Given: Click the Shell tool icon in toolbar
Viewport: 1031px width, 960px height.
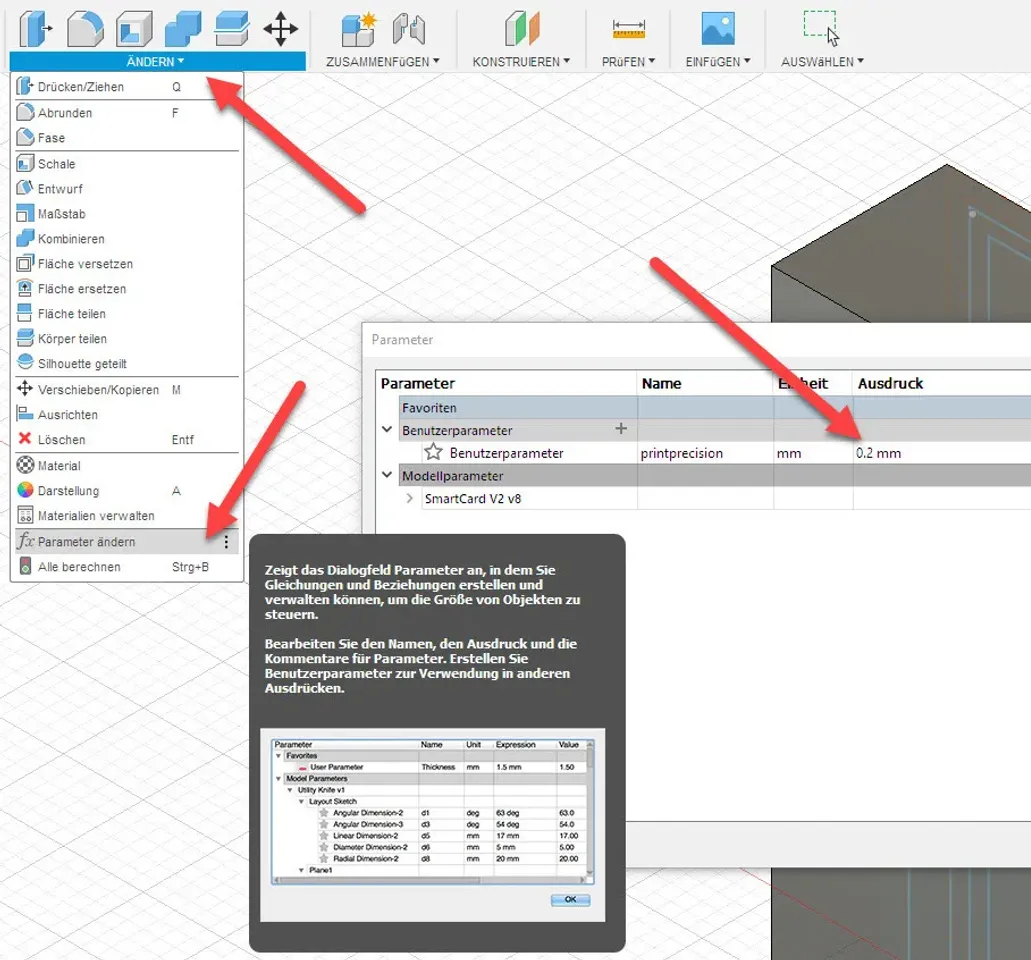Looking at the screenshot, I should tap(134, 28).
